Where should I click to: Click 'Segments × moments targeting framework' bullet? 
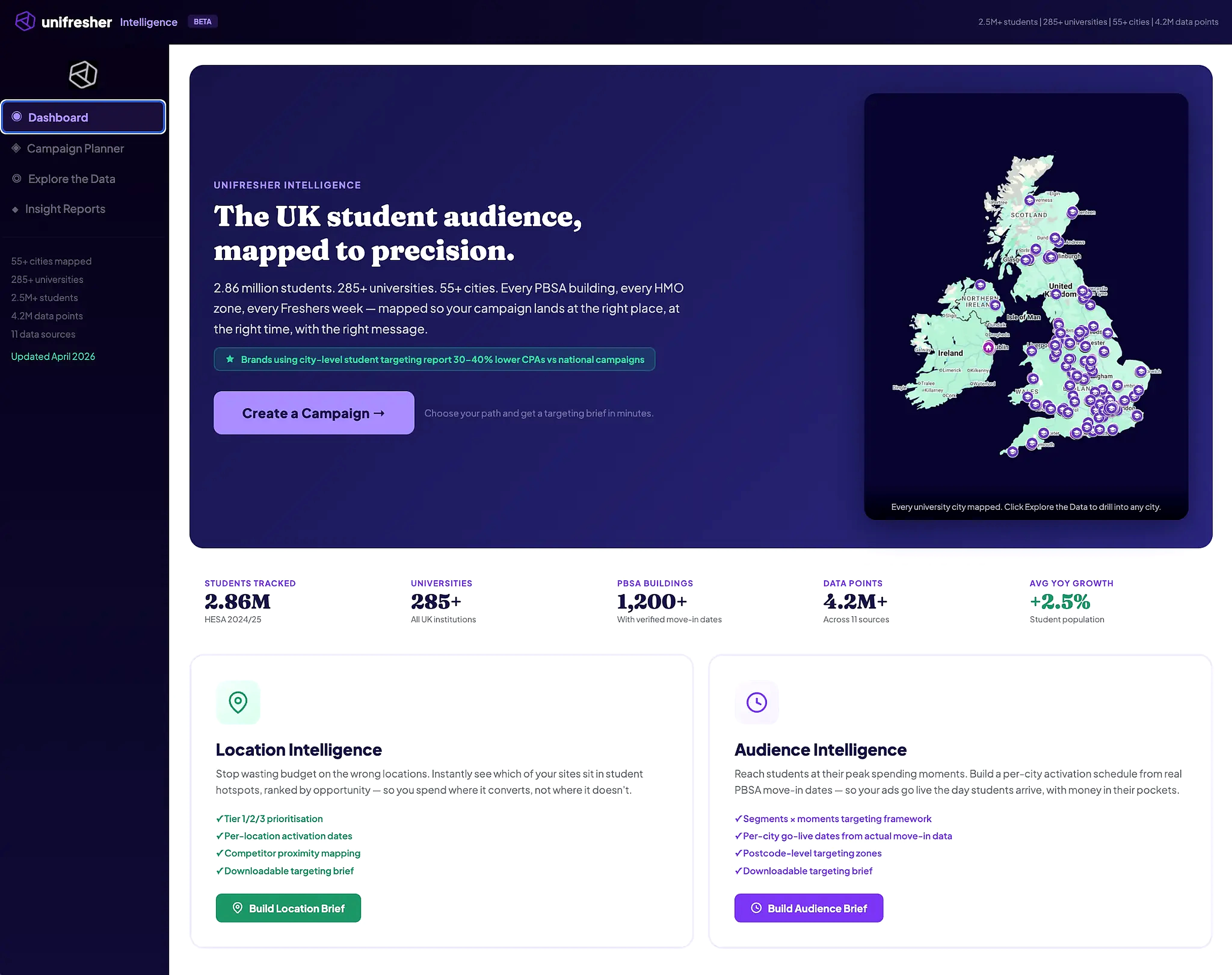point(833,819)
